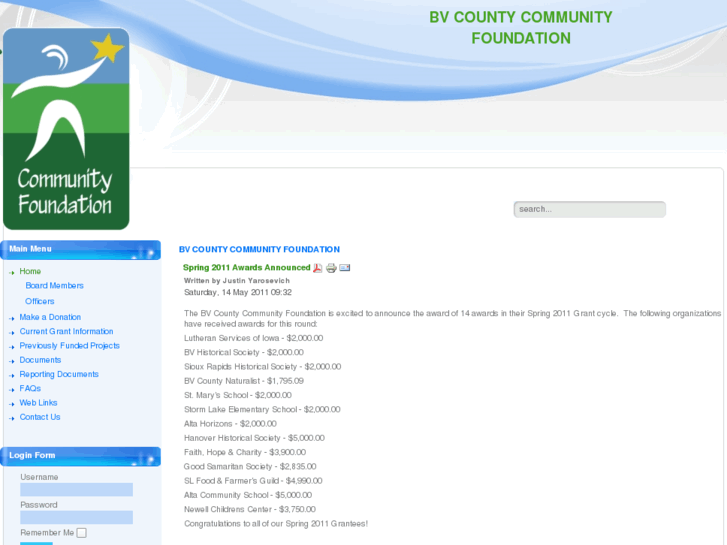Open the Reporting Documents link
Screen dimensions: 727x545
point(59,374)
